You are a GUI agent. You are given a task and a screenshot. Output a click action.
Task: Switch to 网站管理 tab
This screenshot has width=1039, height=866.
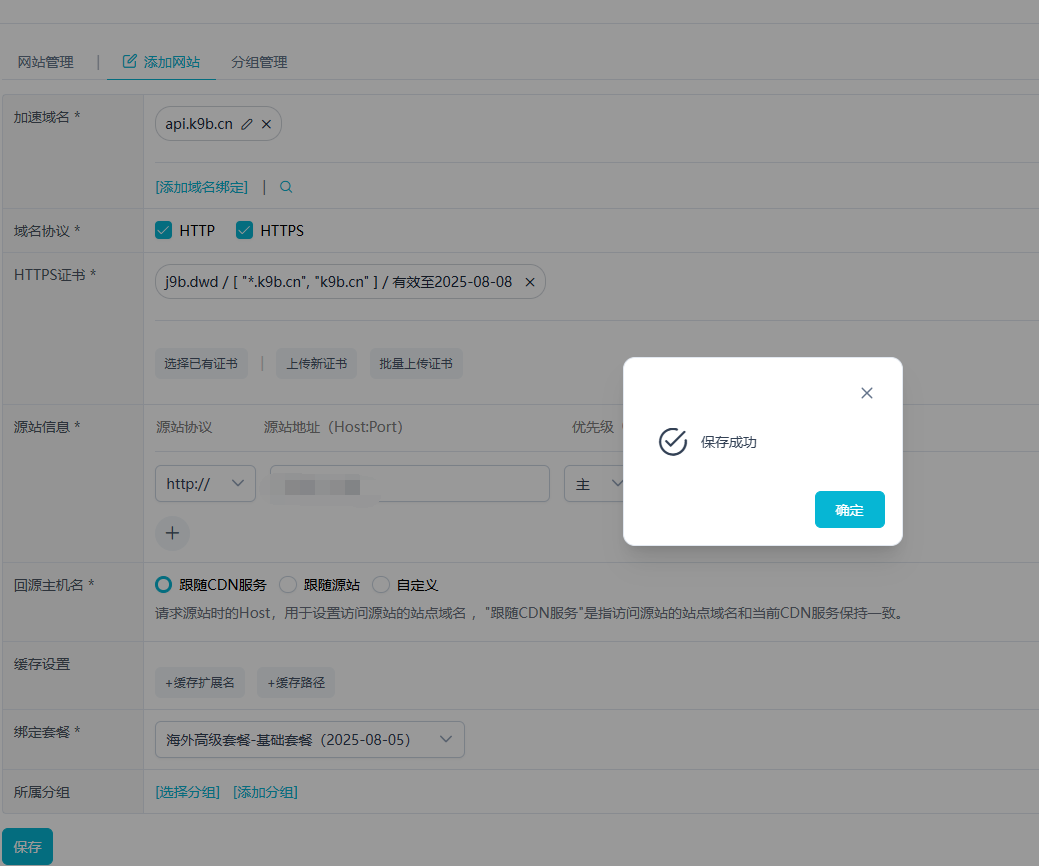click(x=45, y=62)
